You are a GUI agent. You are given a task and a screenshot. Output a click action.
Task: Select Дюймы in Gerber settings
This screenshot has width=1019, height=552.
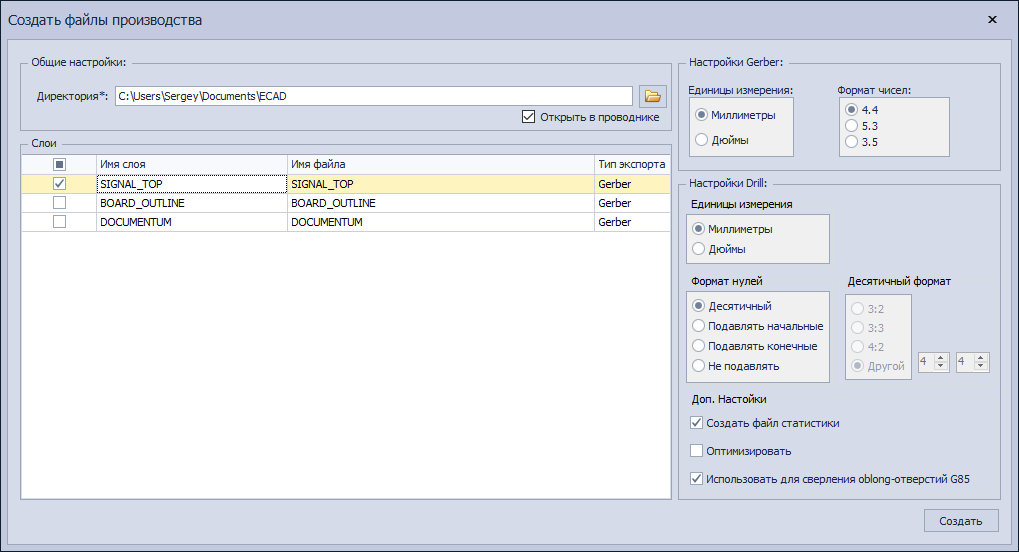tap(701, 140)
